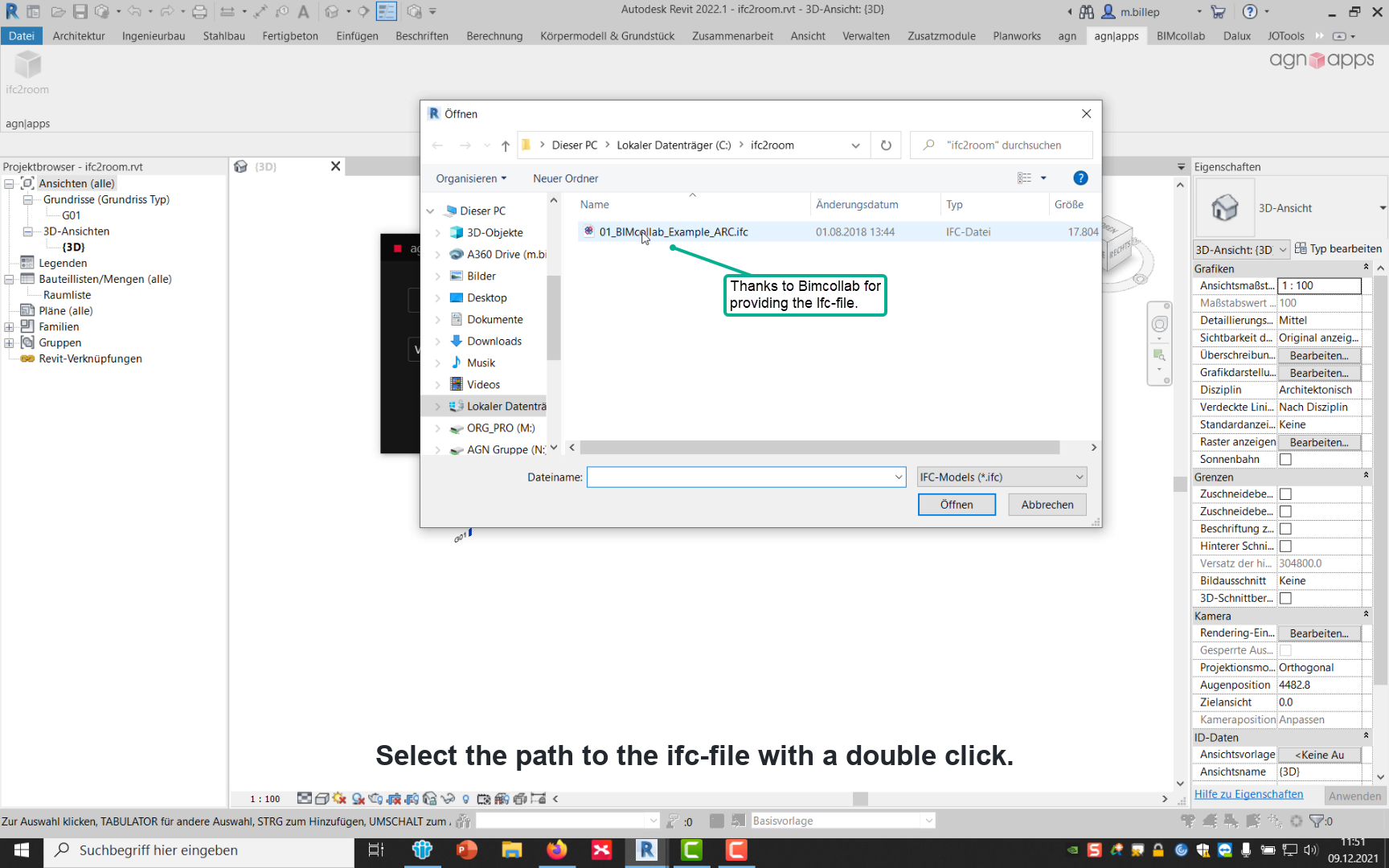Click the Save disk icon in quick access toolbar

click(x=80, y=12)
